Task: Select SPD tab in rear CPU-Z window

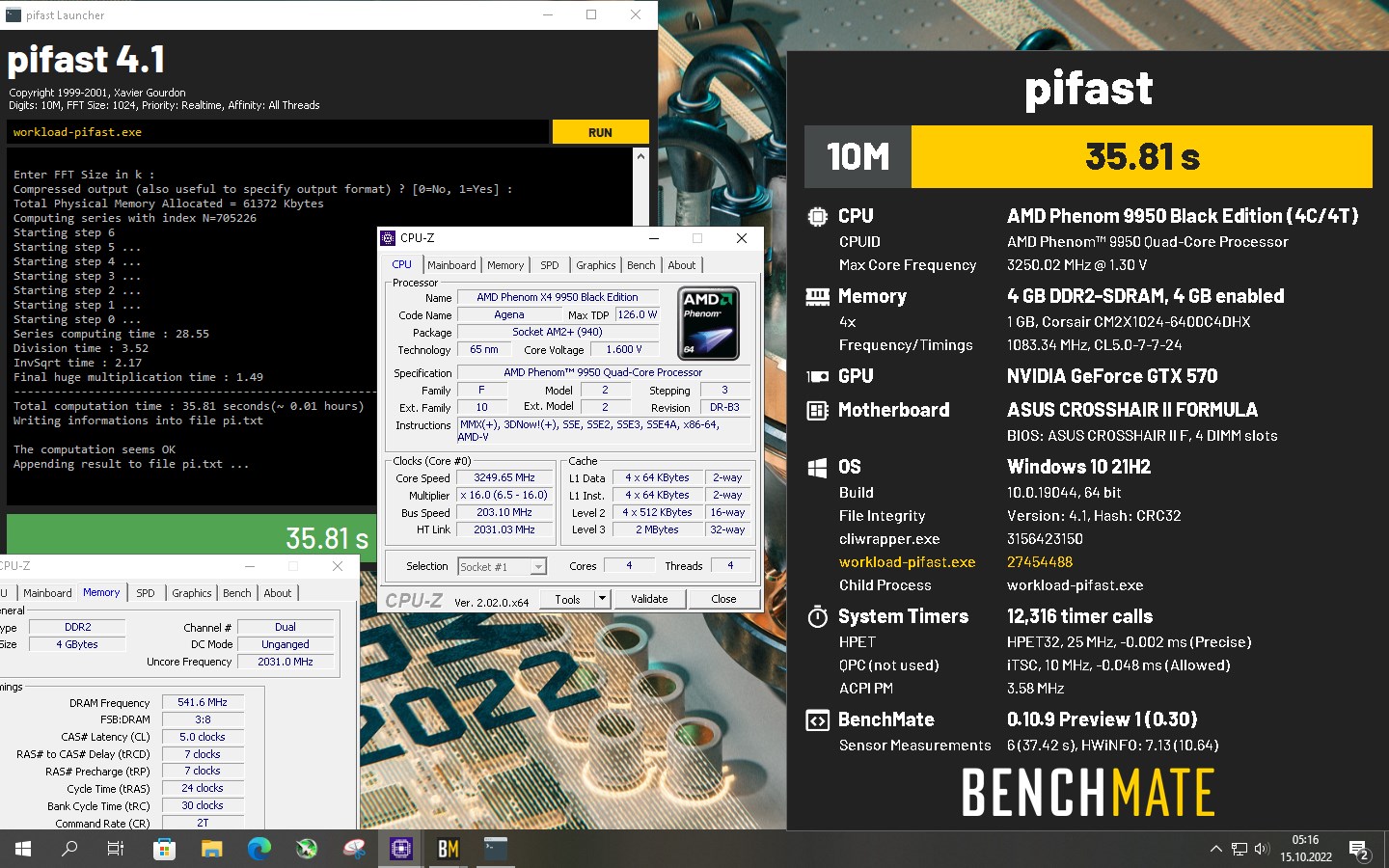Action: coord(146,593)
